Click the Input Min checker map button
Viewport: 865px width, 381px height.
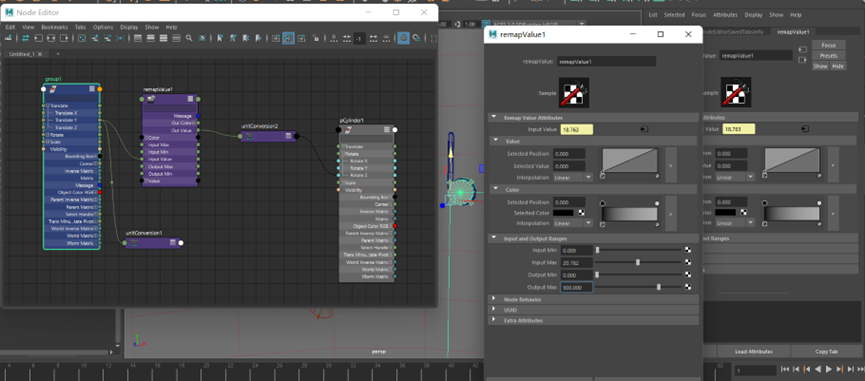(x=688, y=250)
